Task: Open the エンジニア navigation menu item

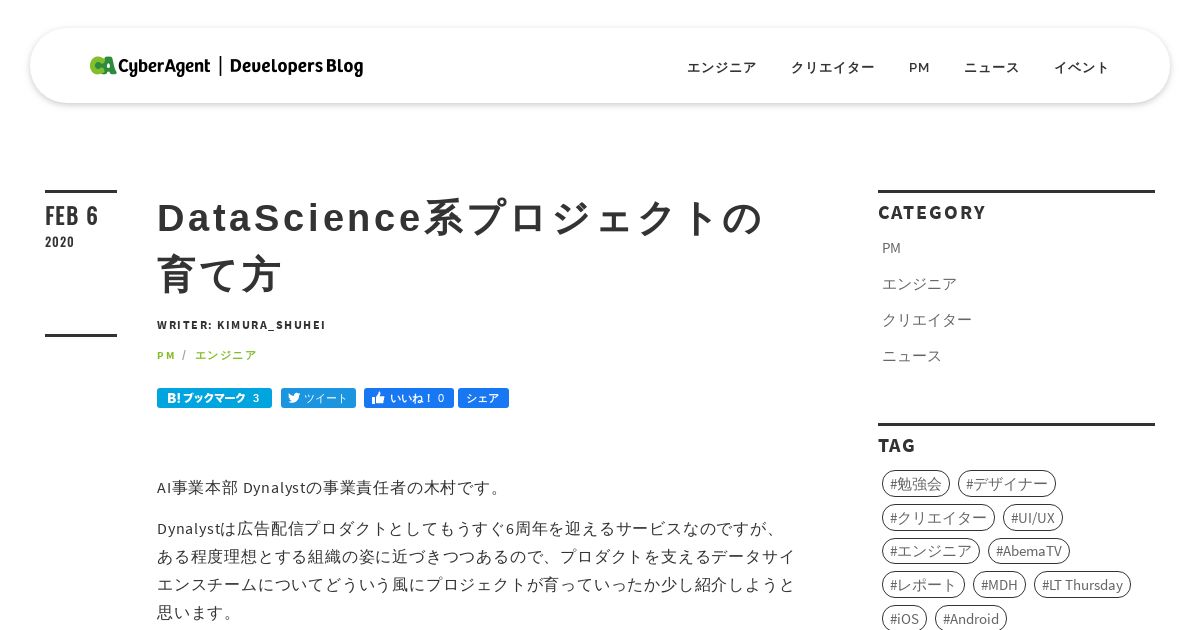Action: 721,67
